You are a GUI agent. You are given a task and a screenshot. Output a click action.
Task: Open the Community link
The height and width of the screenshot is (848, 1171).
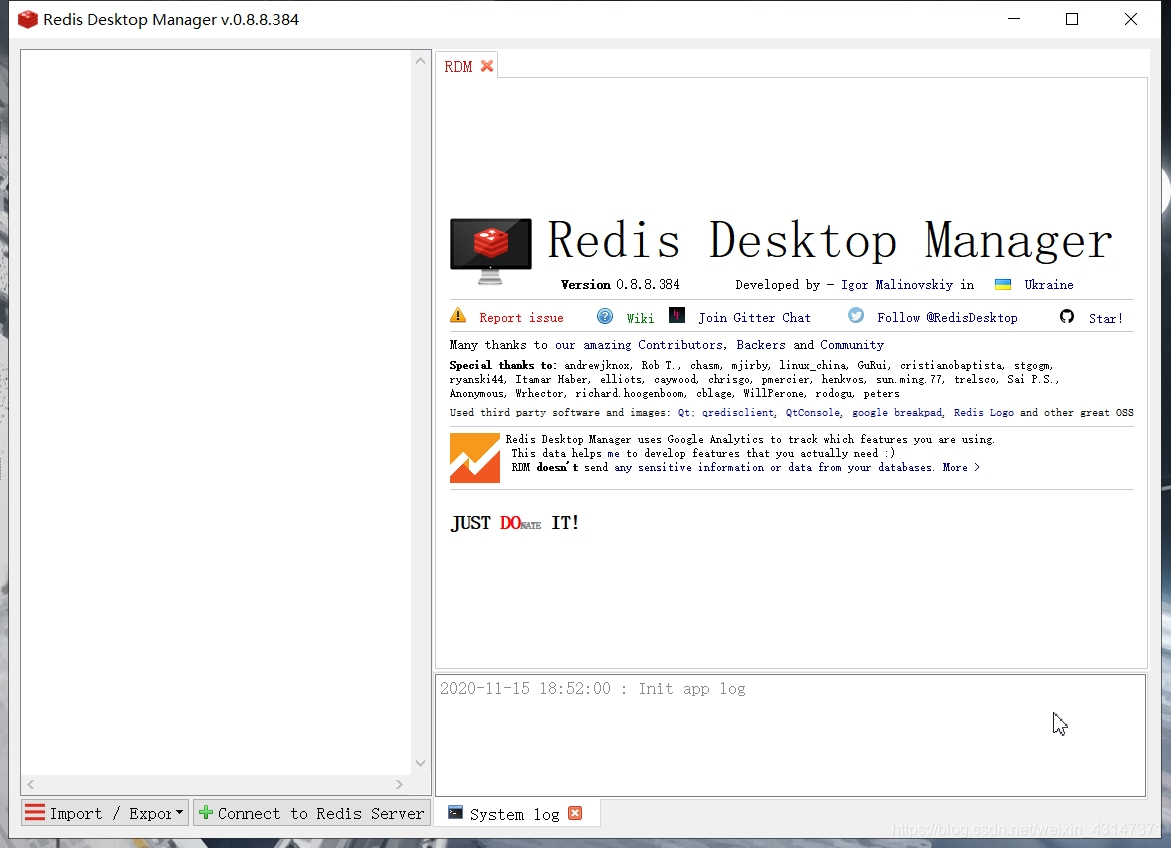(x=851, y=344)
